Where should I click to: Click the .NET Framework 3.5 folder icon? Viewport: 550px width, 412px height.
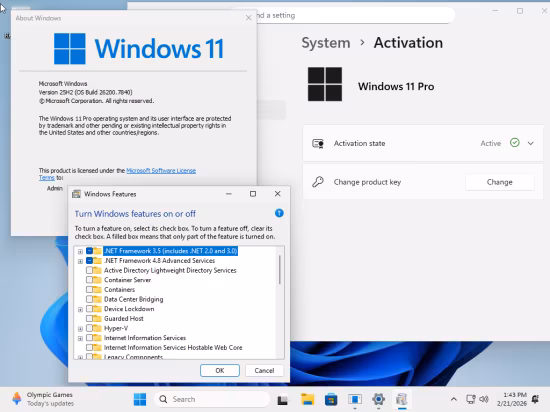(98, 251)
